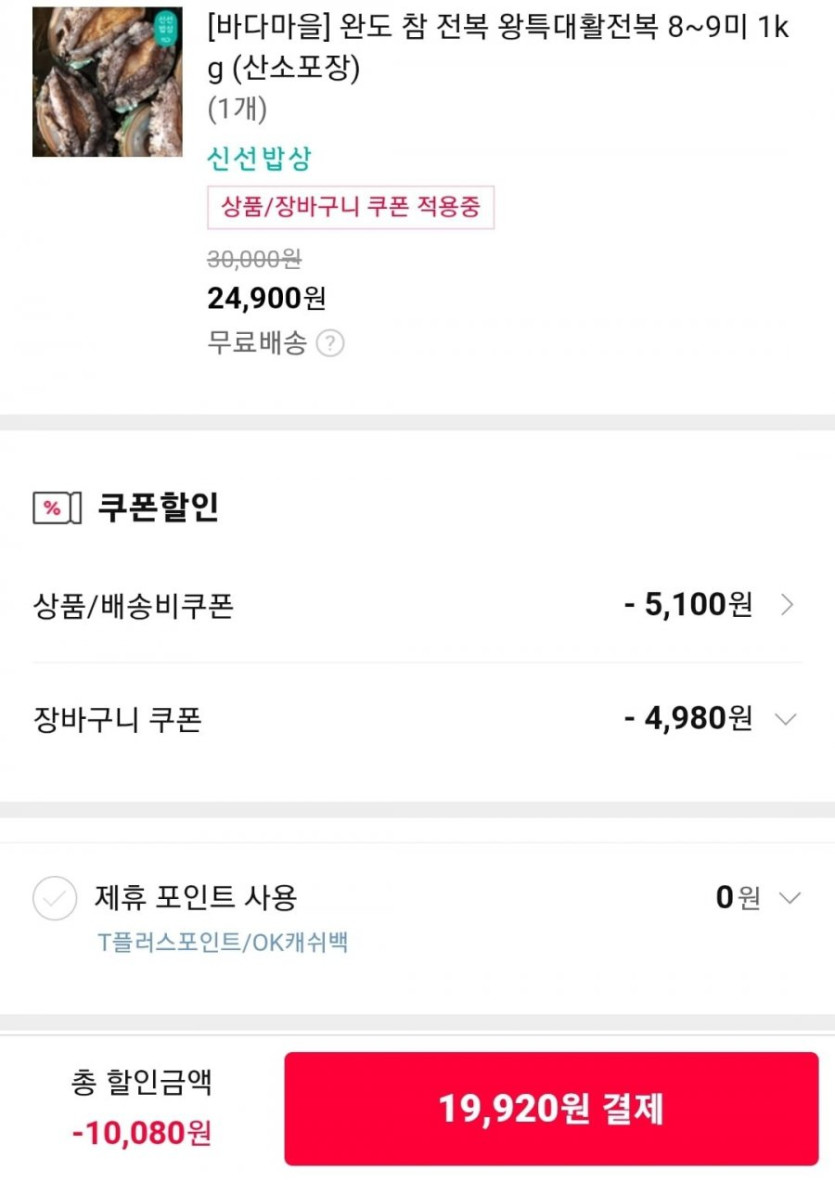Select the 상품/배송비쿠폰 row label
The width and height of the screenshot is (835, 1182).
tap(133, 606)
